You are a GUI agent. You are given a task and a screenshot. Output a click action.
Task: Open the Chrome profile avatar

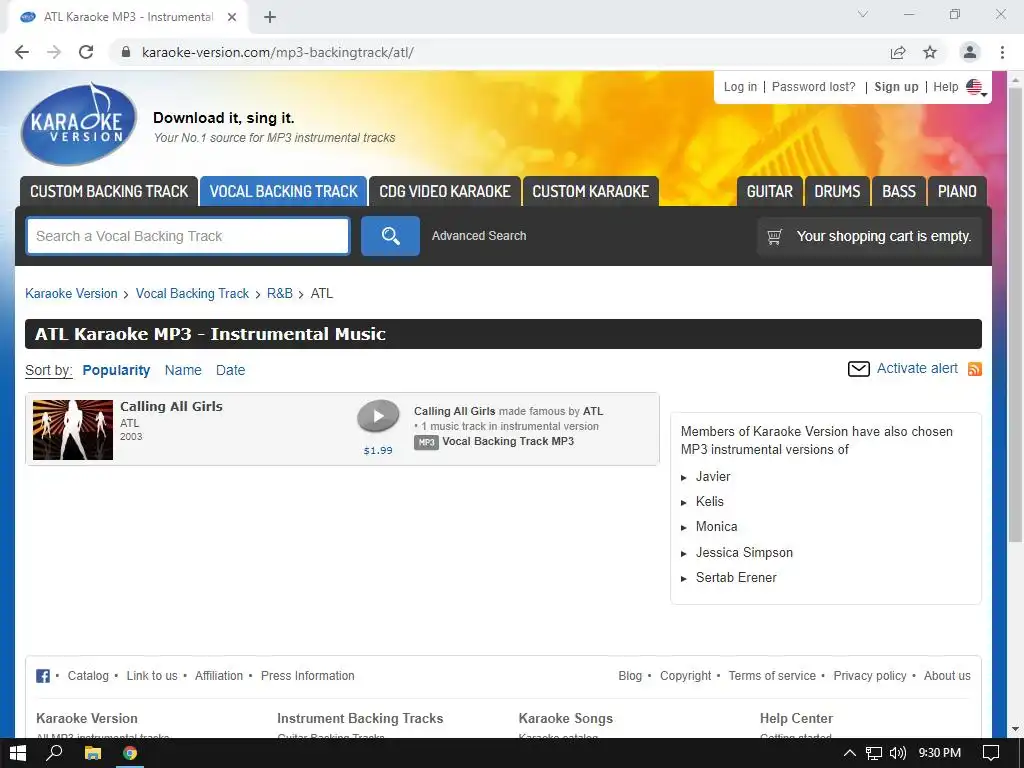(x=970, y=52)
